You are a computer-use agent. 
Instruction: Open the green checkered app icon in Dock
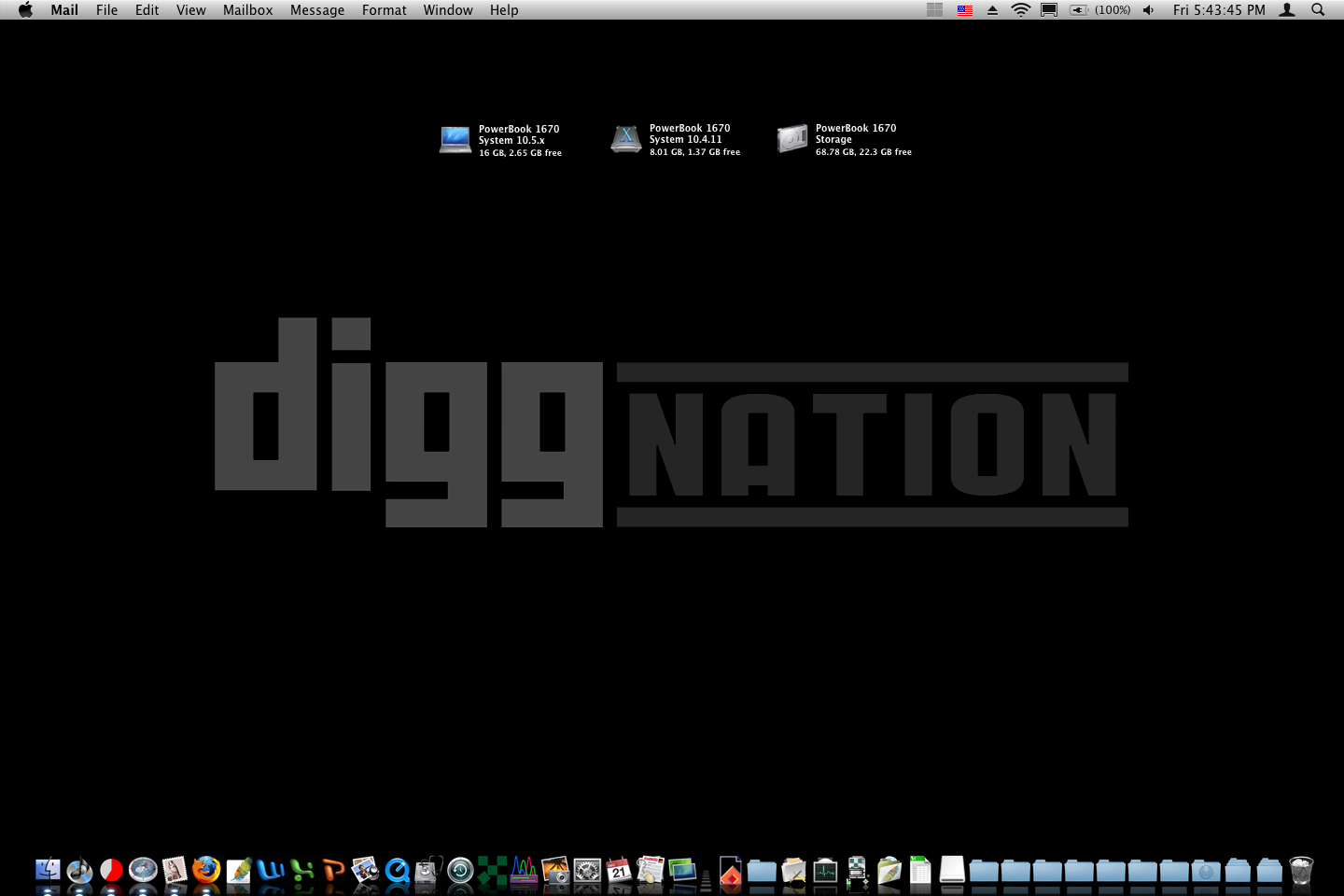(x=492, y=871)
